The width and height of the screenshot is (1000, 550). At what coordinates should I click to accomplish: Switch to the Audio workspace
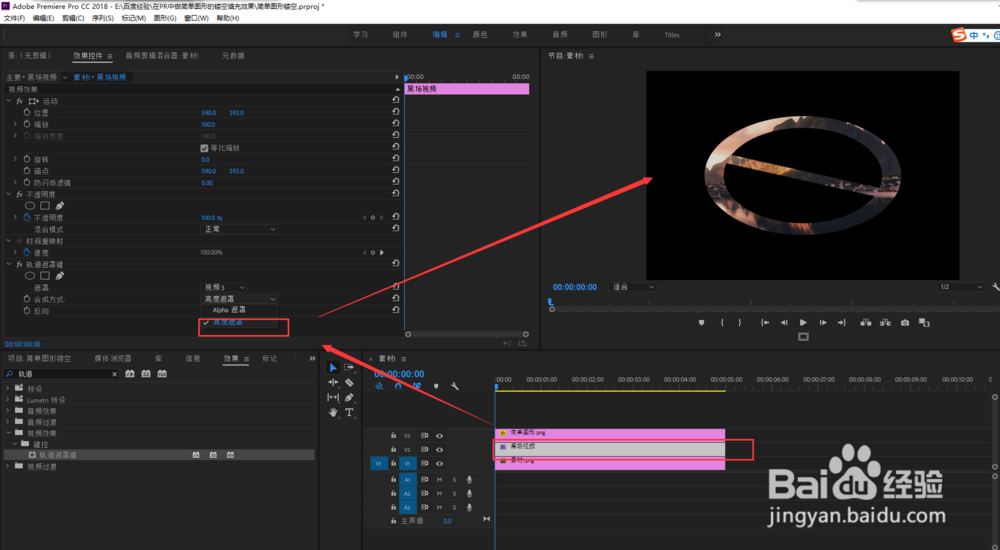[x=559, y=34]
